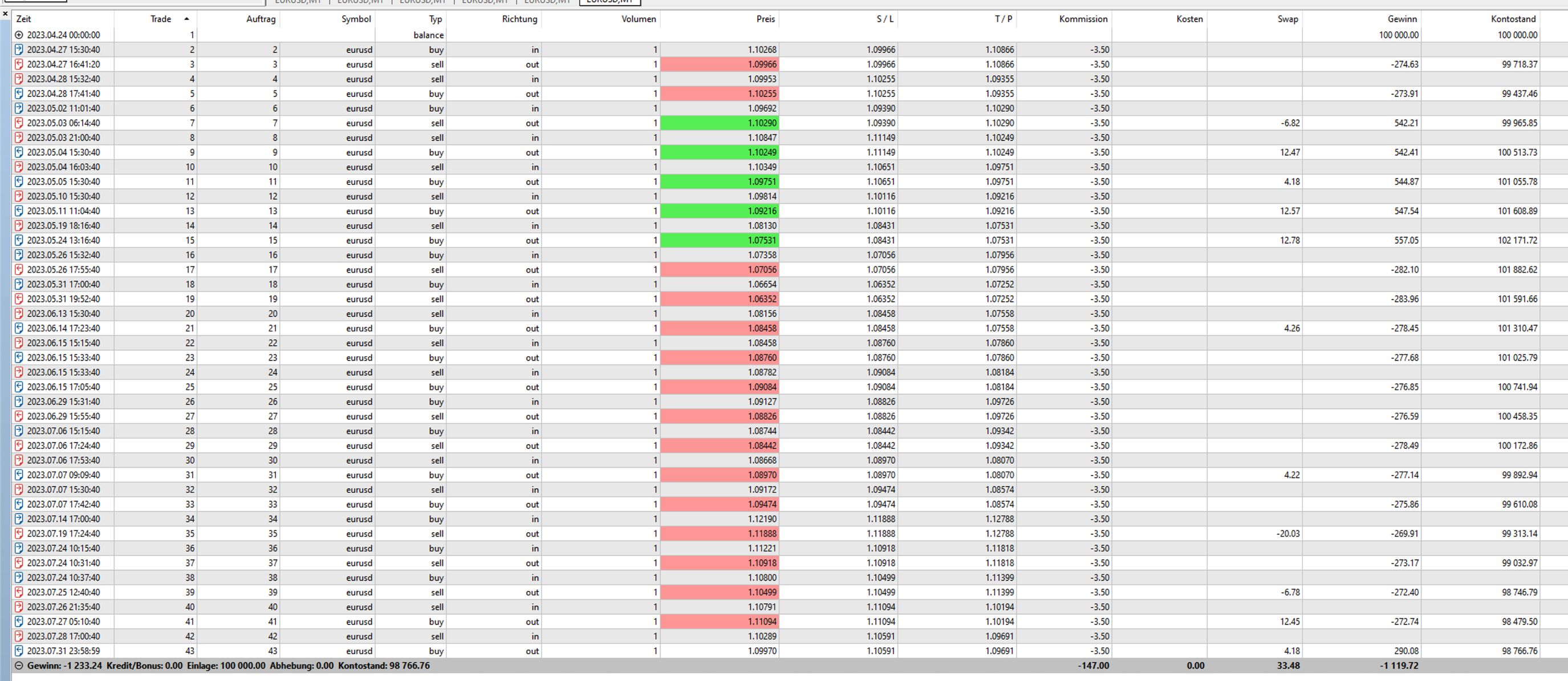Click the buy deal icon at 2023.04.28 17:41:40
The height and width of the screenshot is (681, 1568).
(x=19, y=94)
